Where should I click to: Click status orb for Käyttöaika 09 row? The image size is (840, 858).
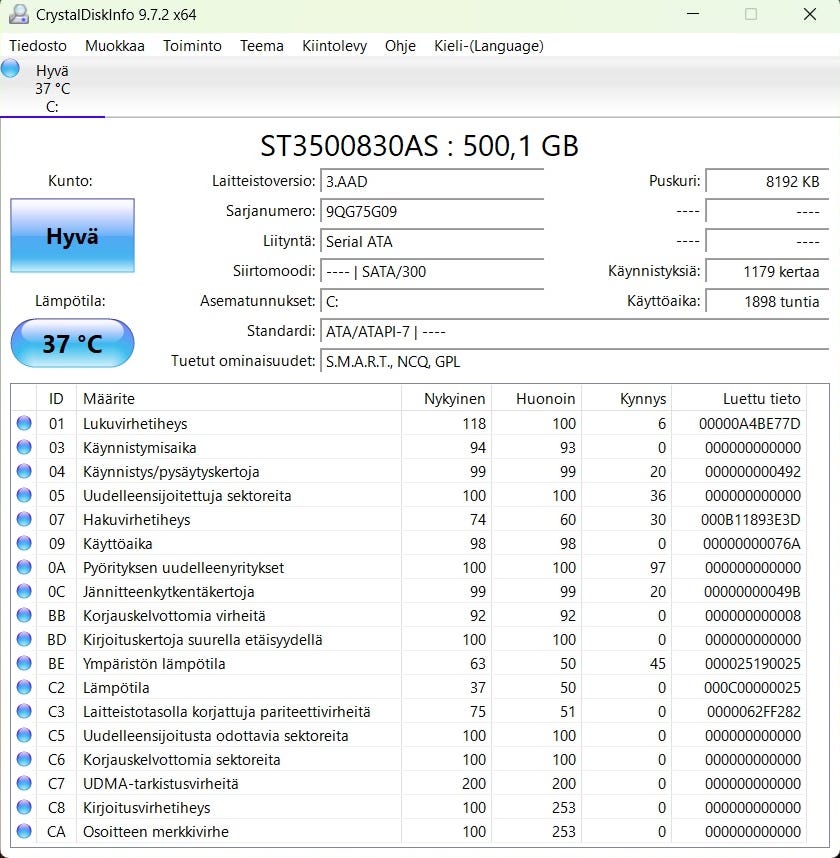[x=24, y=544]
